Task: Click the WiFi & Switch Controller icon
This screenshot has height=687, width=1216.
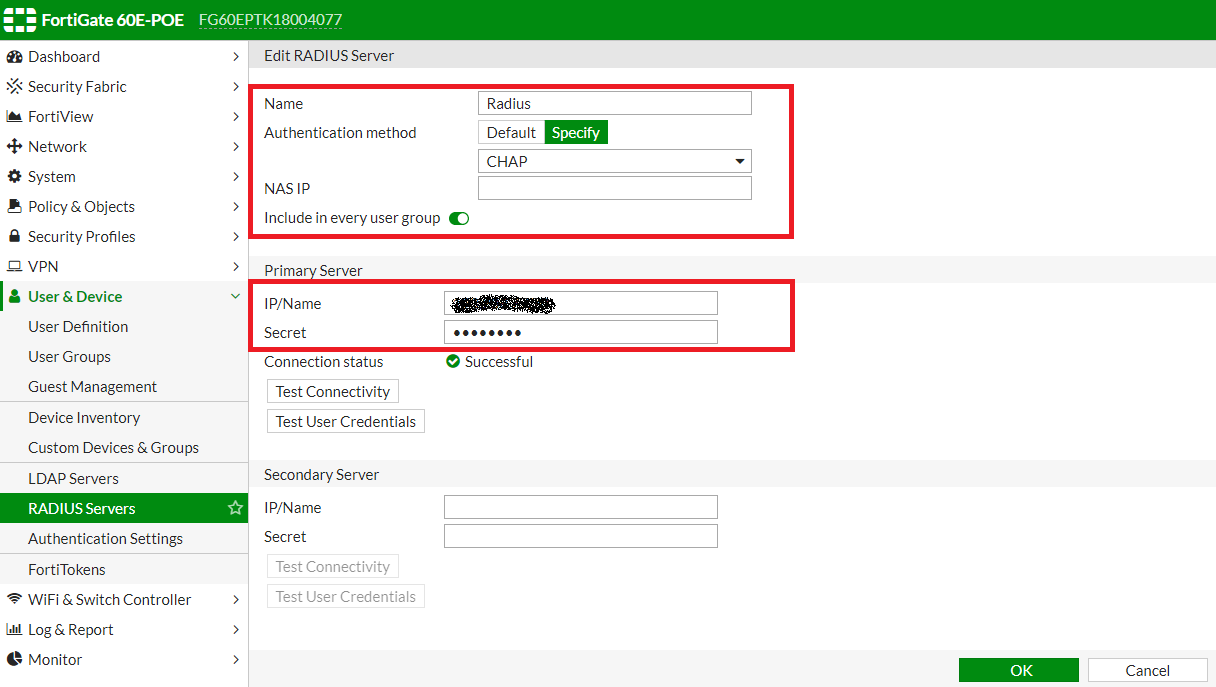Action: (x=14, y=600)
